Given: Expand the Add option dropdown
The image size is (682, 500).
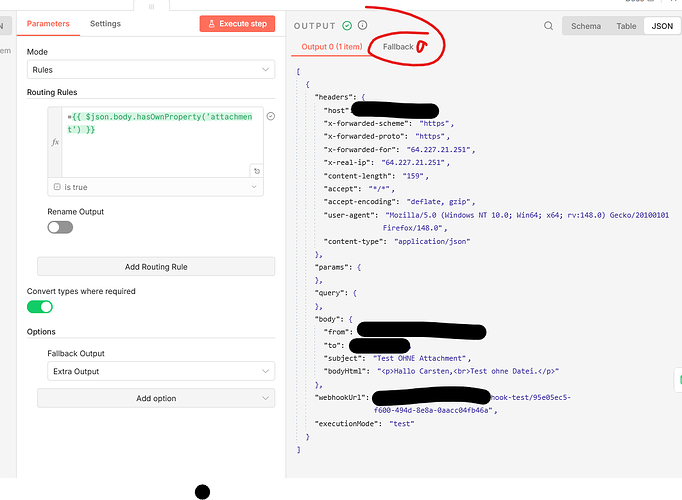Looking at the screenshot, I should pyautogui.click(x=156, y=398).
